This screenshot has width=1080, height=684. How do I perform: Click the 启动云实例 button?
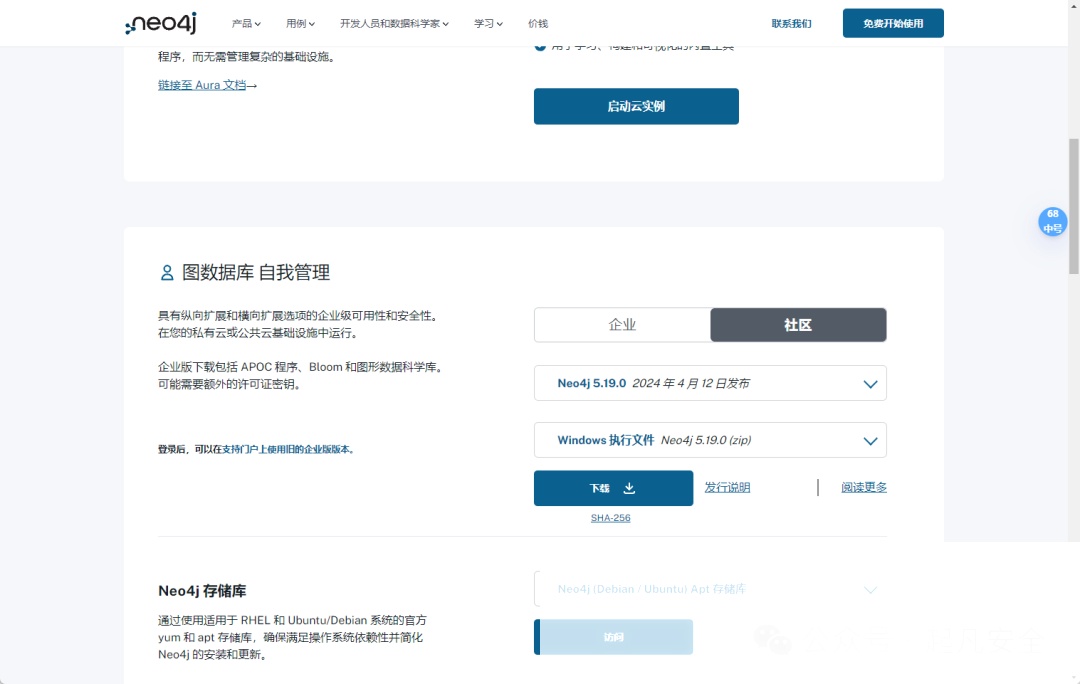[636, 106]
